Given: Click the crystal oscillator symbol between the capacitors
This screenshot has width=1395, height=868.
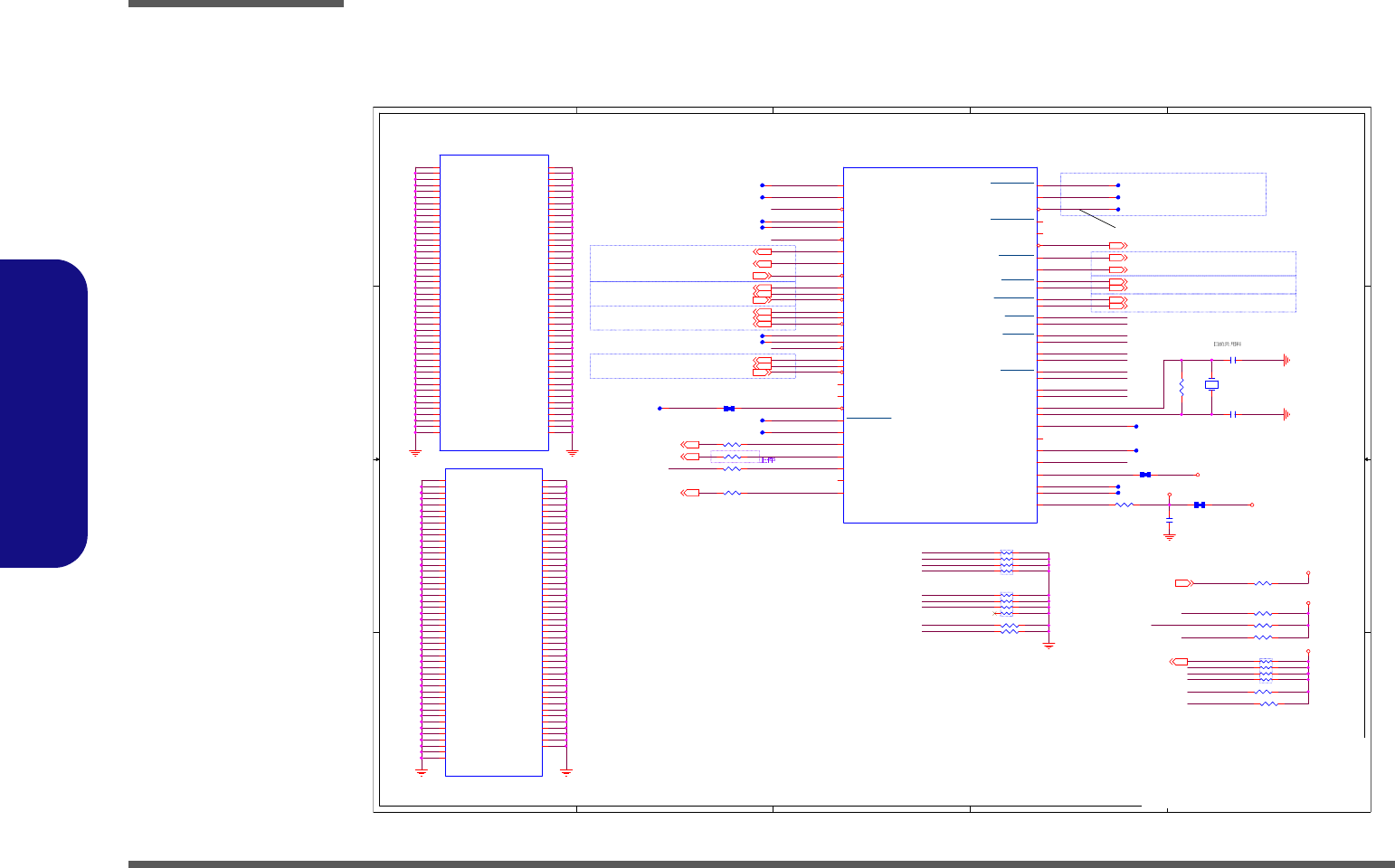Looking at the screenshot, I should [x=1211, y=385].
